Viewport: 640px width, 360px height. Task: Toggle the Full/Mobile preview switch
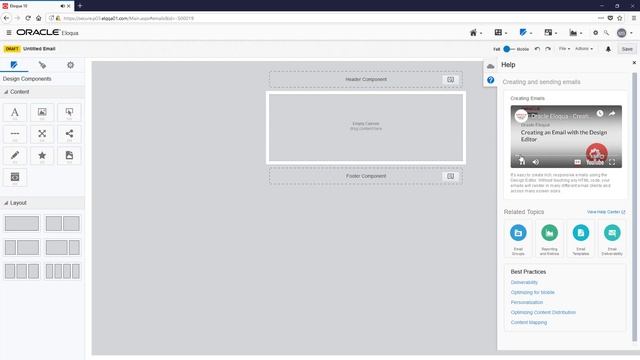click(x=509, y=49)
